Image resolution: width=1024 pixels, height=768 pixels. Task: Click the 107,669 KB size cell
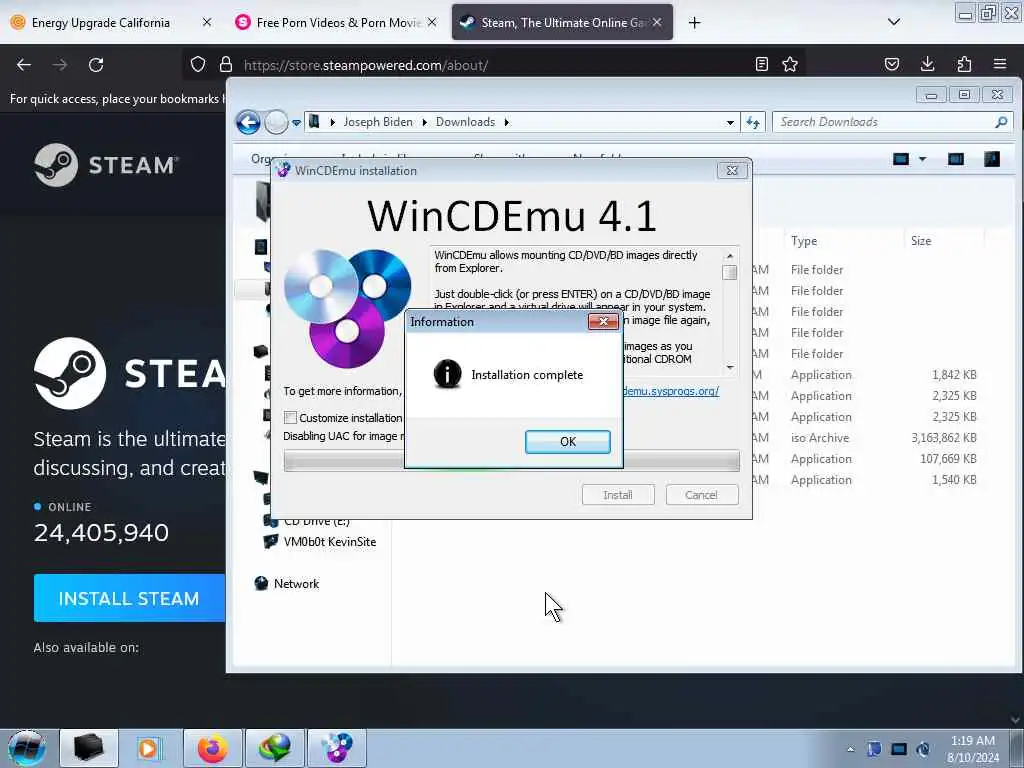pos(948,458)
